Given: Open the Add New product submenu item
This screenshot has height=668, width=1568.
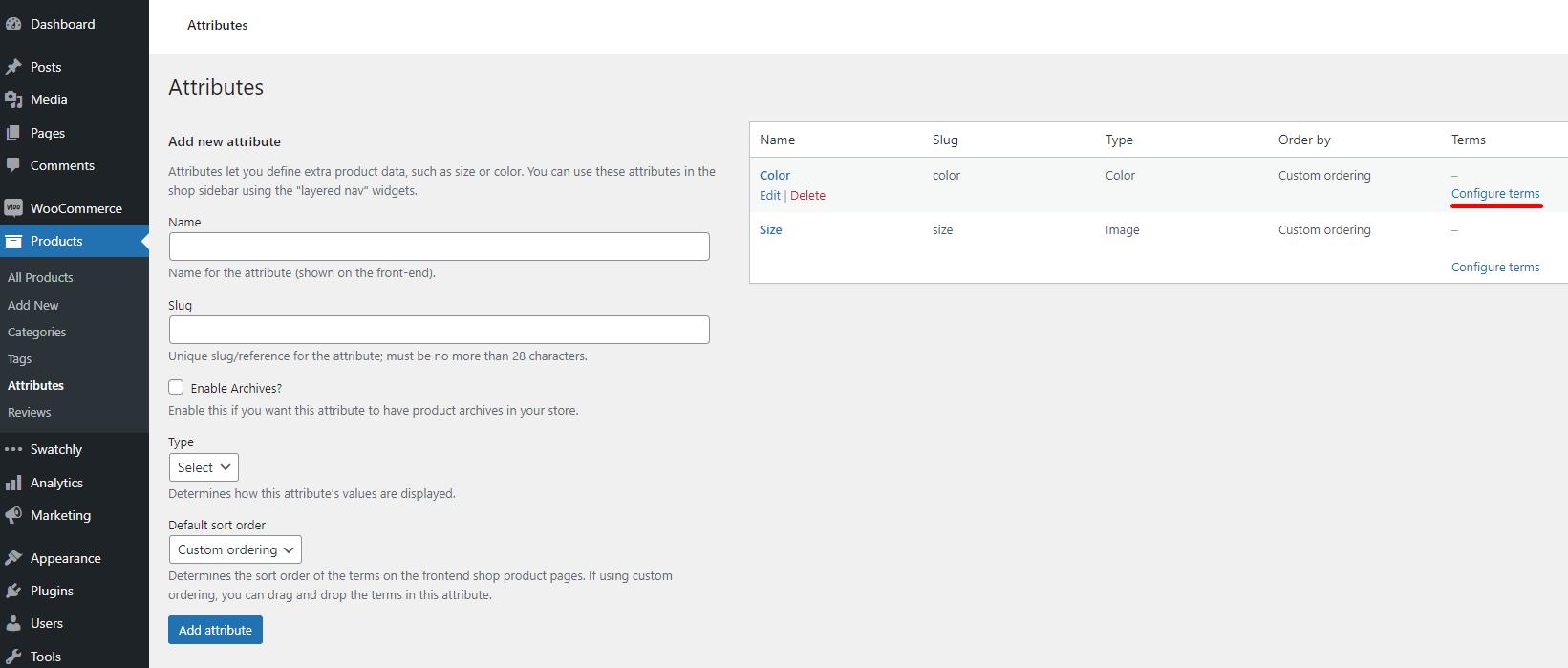Looking at the screenshot, I should click(x=33, y=306).
